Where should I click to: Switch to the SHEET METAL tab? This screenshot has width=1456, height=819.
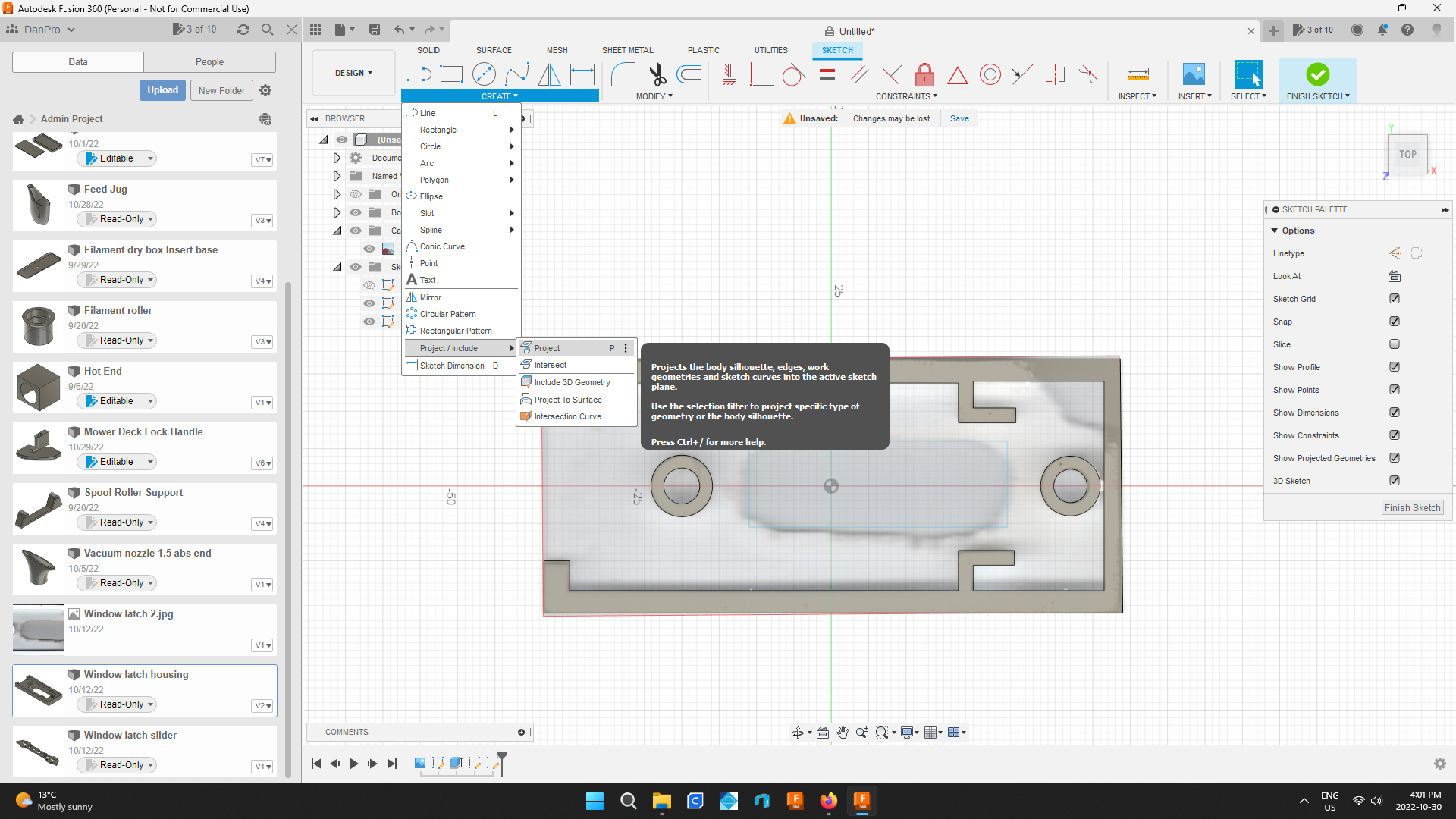tap(627, 50)
